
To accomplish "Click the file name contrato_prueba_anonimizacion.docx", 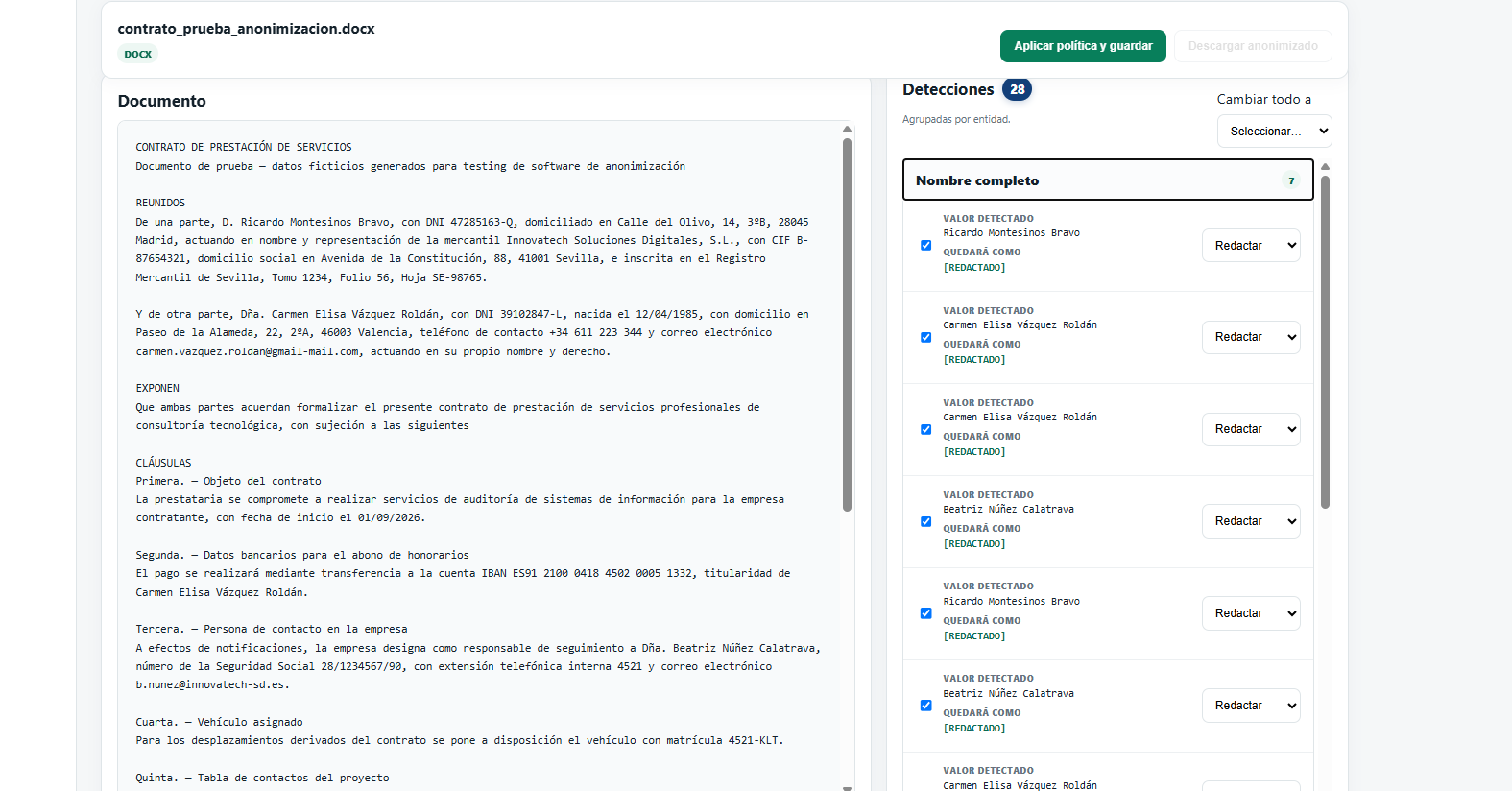I will (246, 29).
